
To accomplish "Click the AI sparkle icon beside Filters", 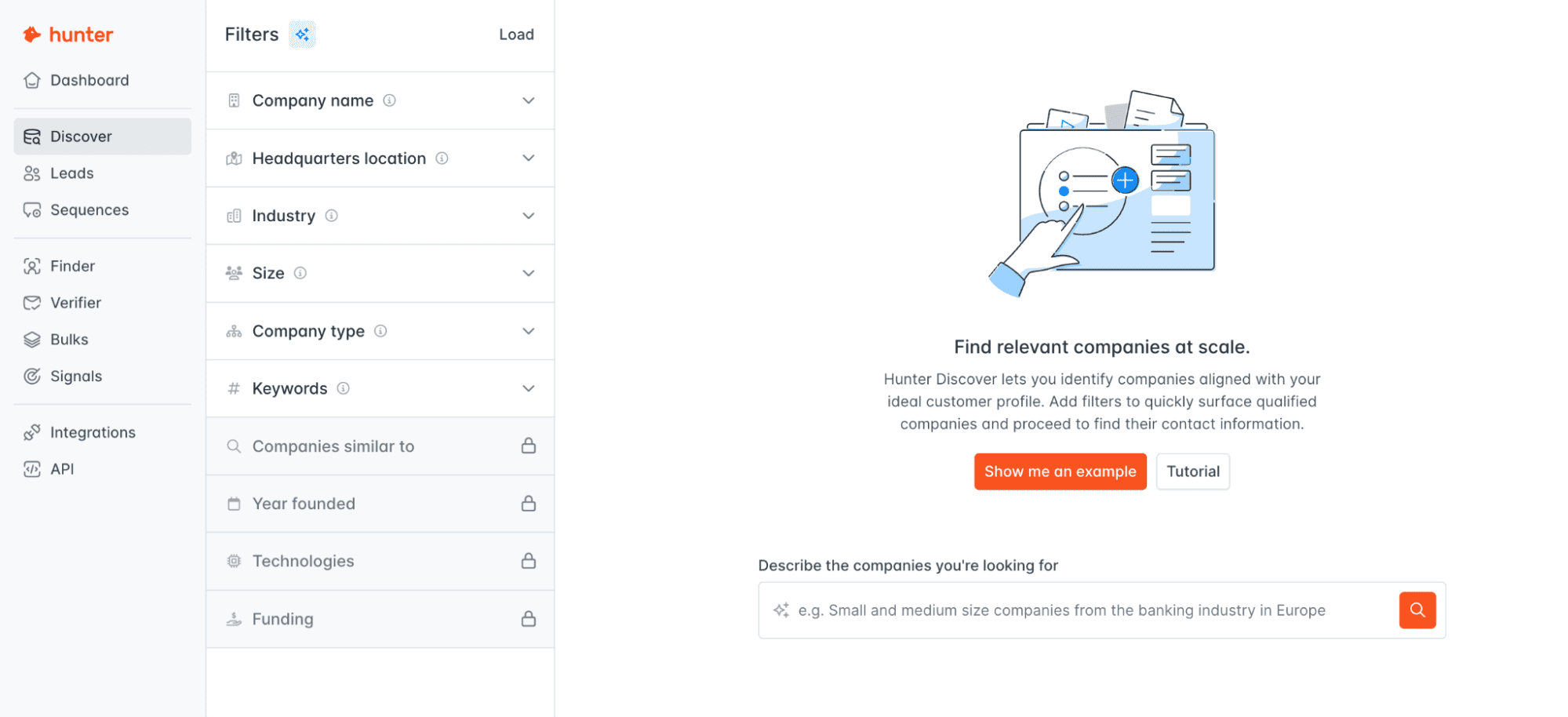I will tap(302, 35).
